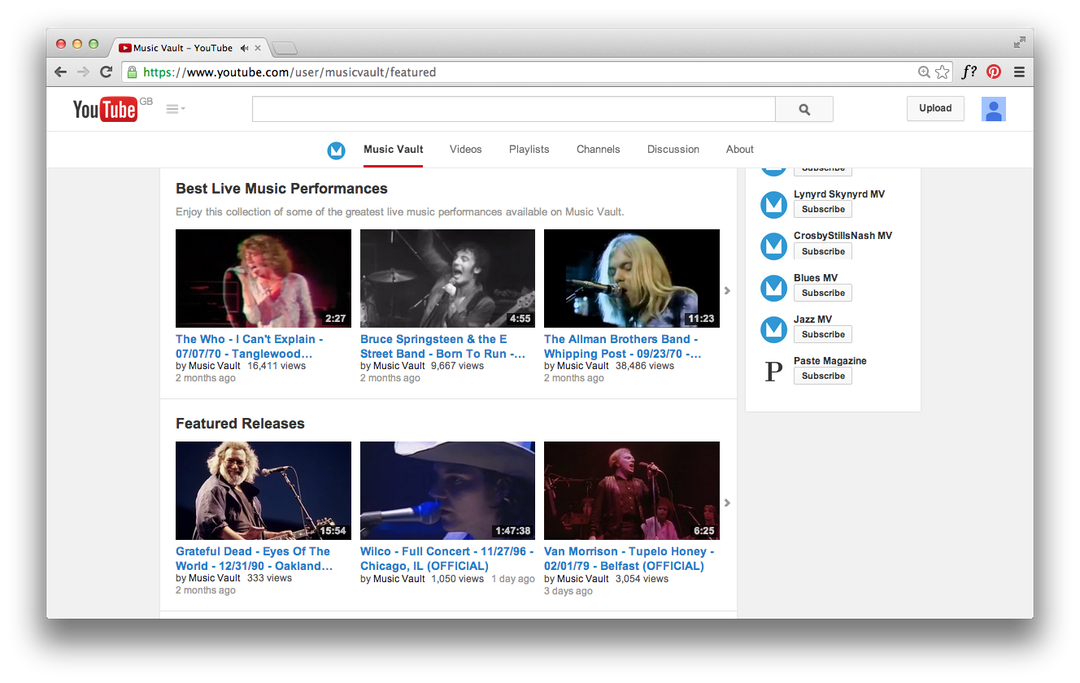Click Grateful Dead - Eyes Of The World title
Image resolution: width=1080 pixels, height=683 pixels.
(254, 558)
